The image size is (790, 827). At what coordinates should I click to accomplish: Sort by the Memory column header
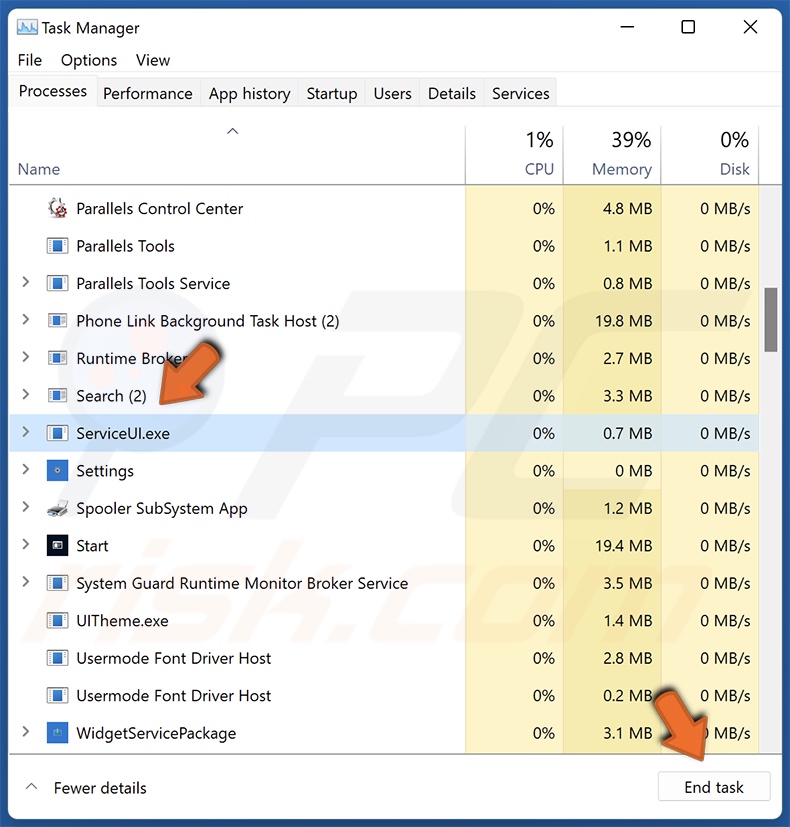coord(612,155)
